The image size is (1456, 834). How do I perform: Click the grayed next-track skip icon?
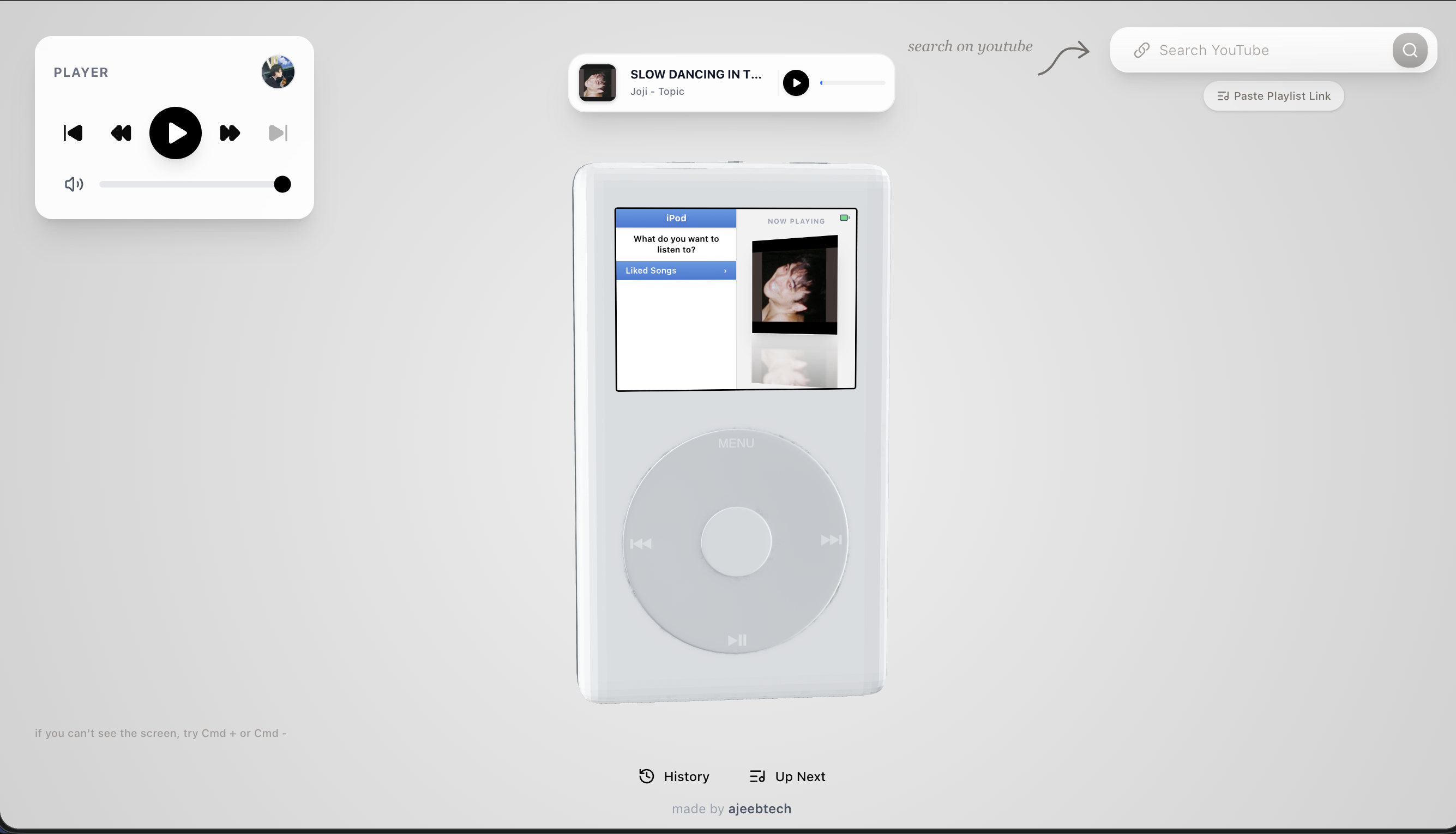tap(278, 133)
